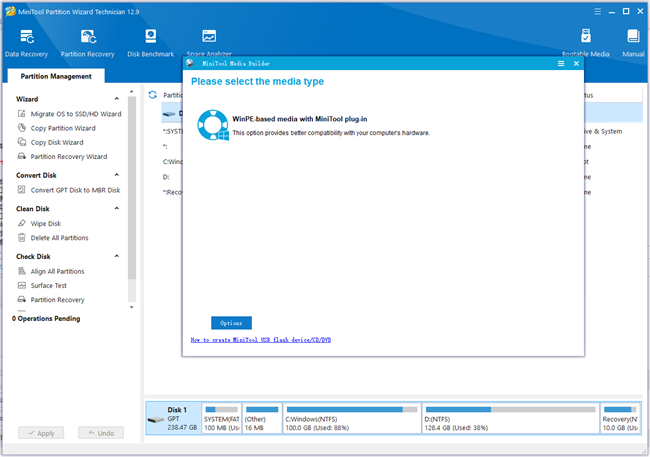This screenshot has width=650, height=457.
Task: Select the C:Windows(NTFS) partition usage bar
Action: tap(351, 409)
